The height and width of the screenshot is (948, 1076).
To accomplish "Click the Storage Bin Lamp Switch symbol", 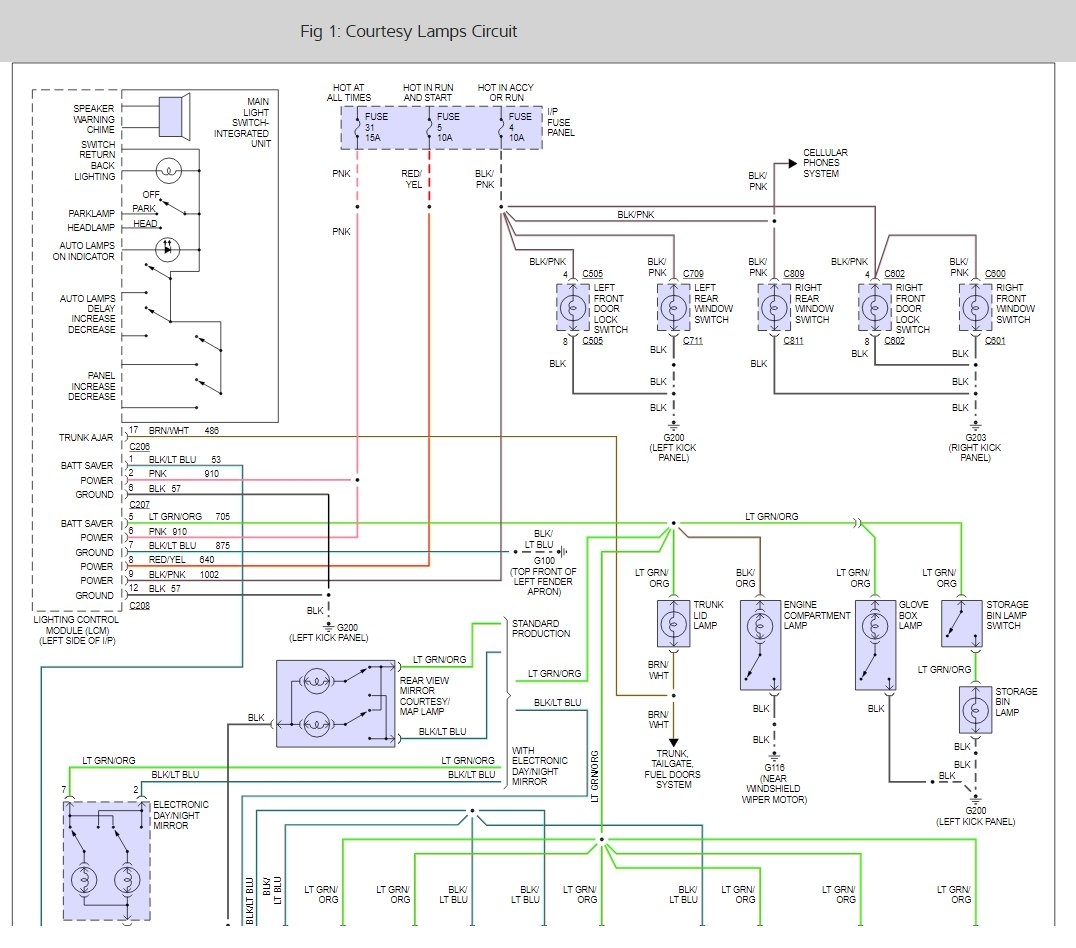I will [961, 623].
